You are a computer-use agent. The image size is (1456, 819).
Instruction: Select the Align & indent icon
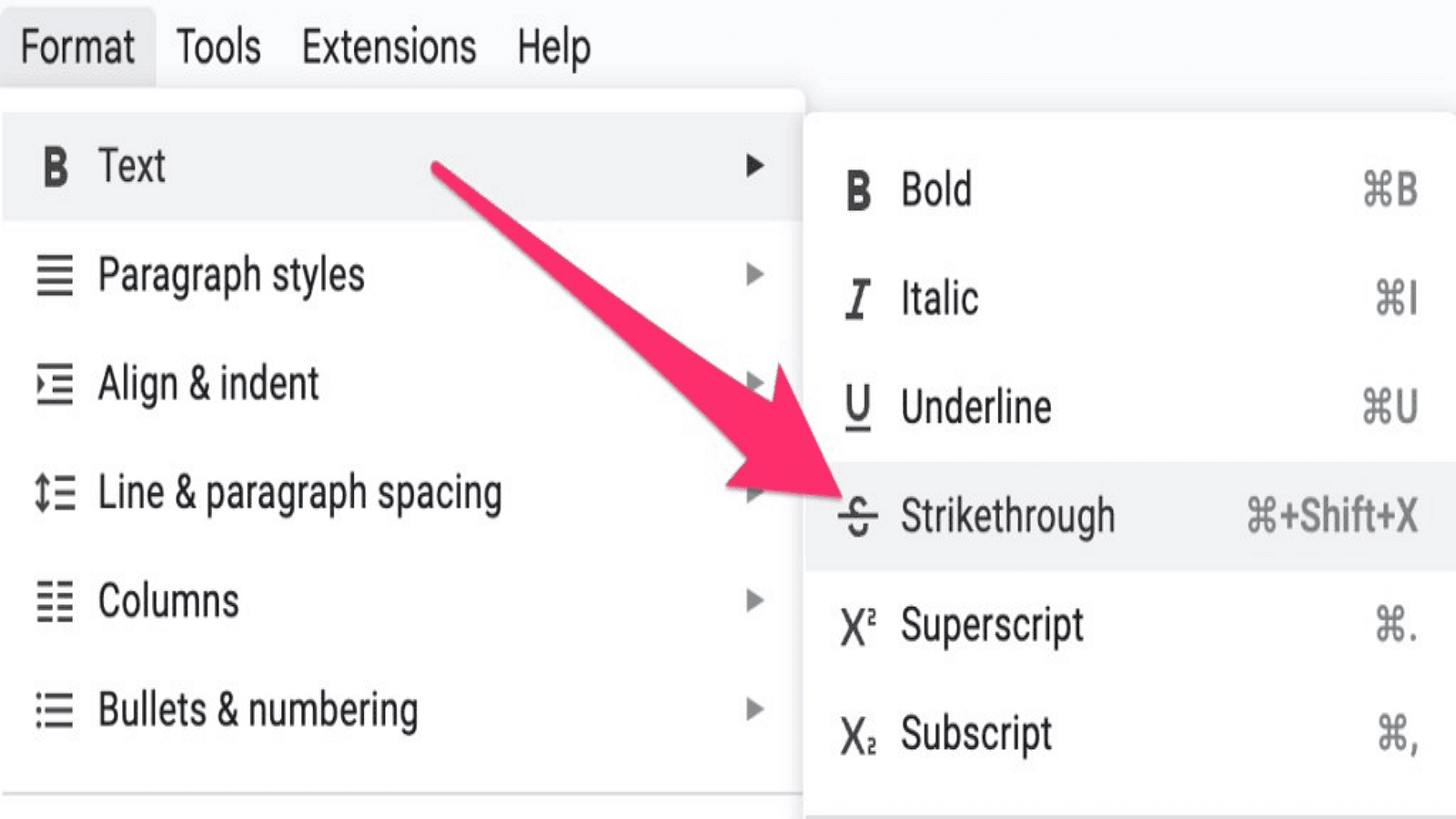[55, 384]
